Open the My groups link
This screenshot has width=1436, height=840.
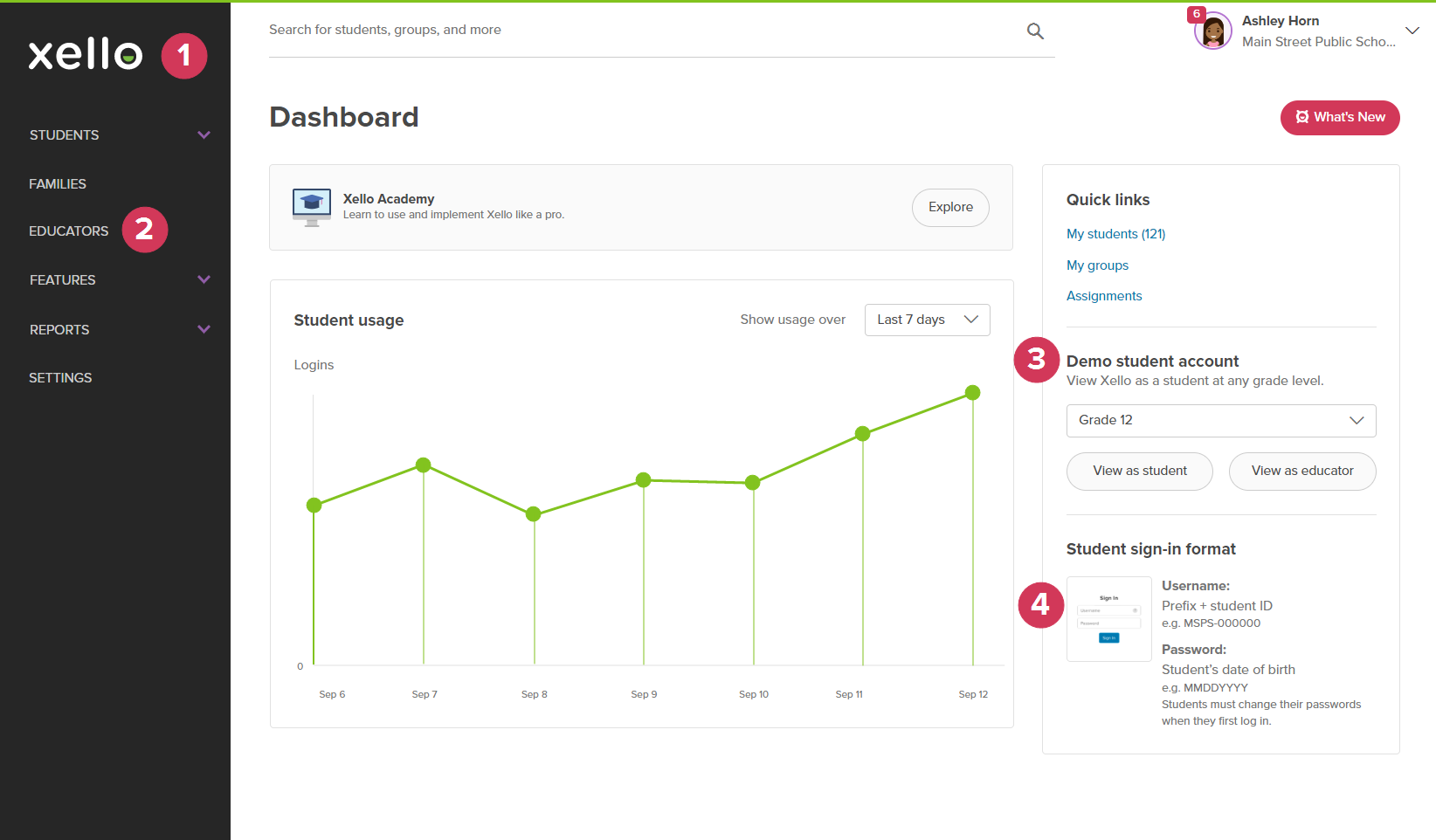coord(1097,265)
